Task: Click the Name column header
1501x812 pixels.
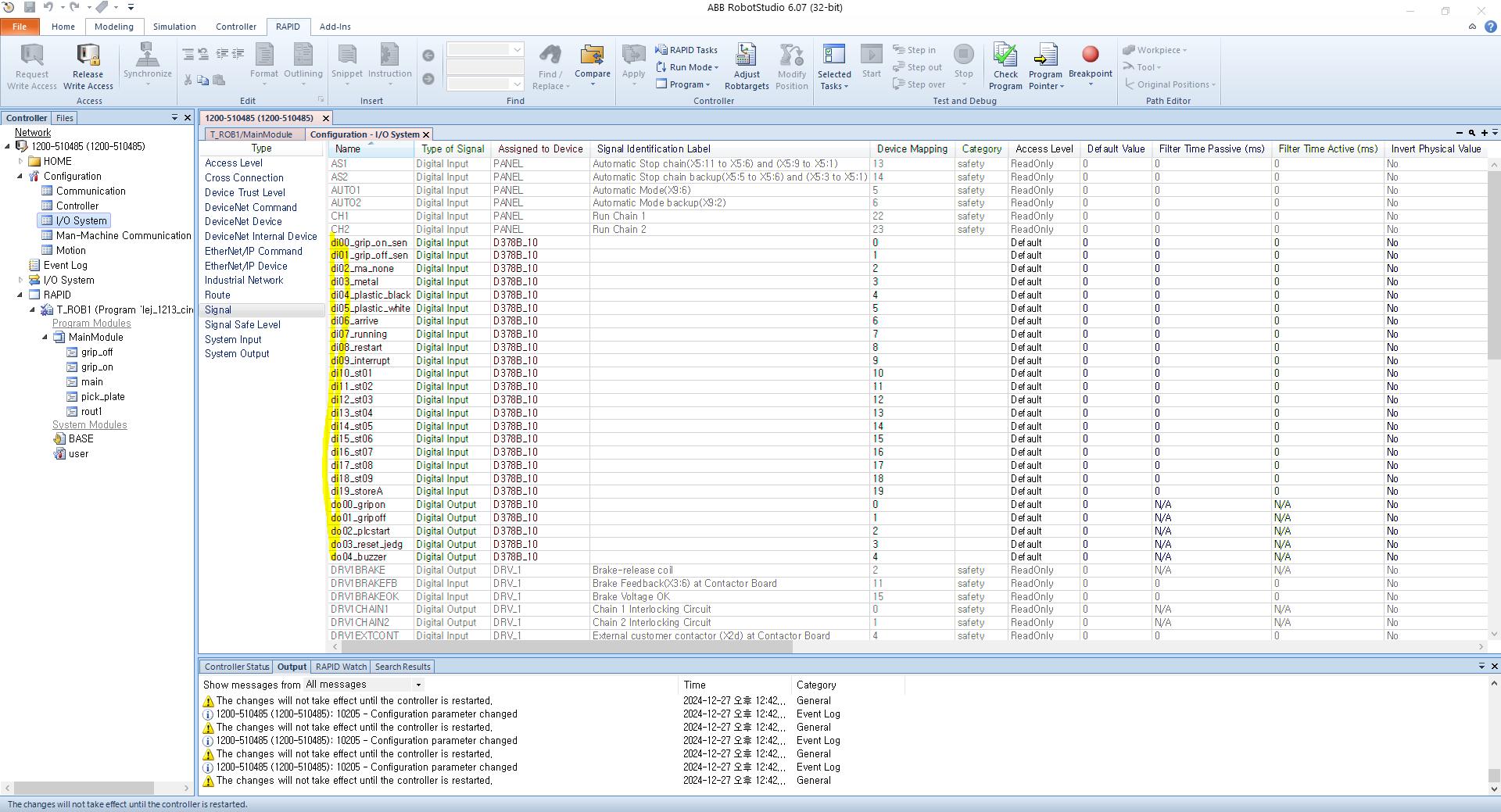Action: [x=371, y=149]
